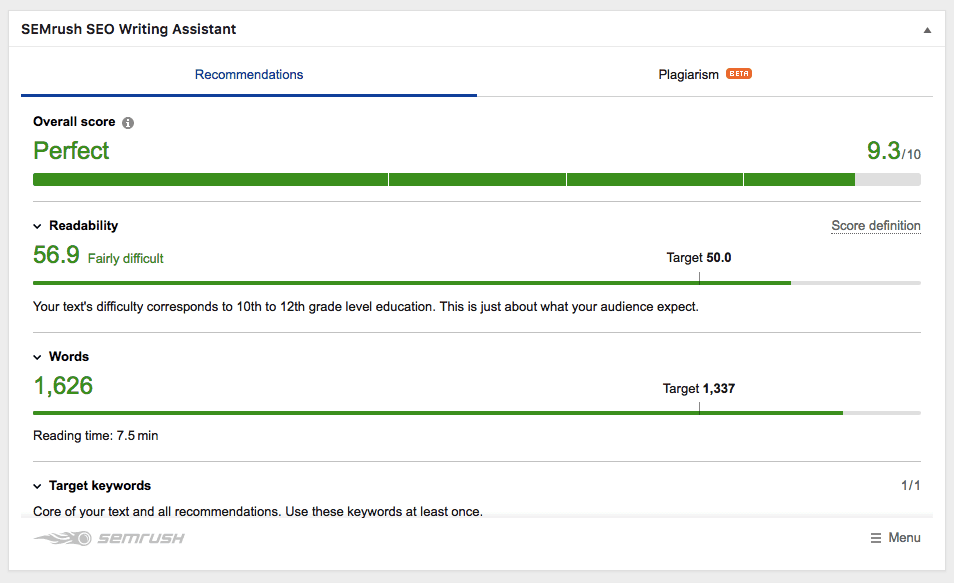Image resolution: width=954 pixels, height=583 pixels.
Task: Click the Menu button in the footer
Action: pyautogui.click(x=895, y=538)
